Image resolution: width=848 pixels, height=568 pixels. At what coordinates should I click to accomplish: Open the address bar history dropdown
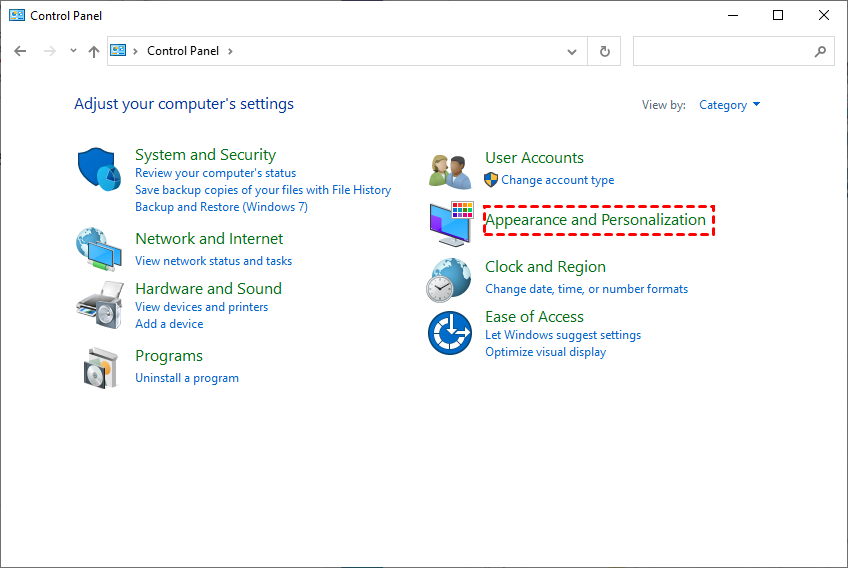click(572, 51)
